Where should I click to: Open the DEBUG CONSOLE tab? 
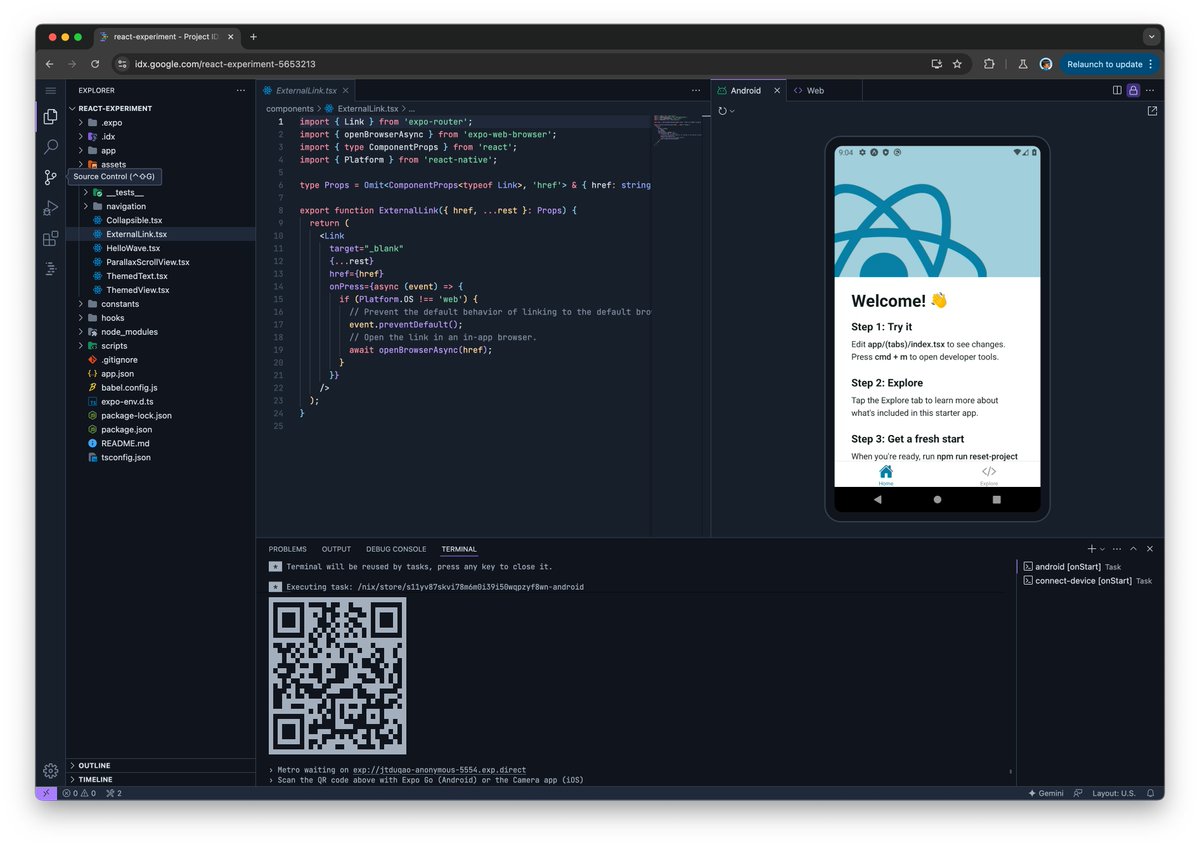tap(396, 548)
